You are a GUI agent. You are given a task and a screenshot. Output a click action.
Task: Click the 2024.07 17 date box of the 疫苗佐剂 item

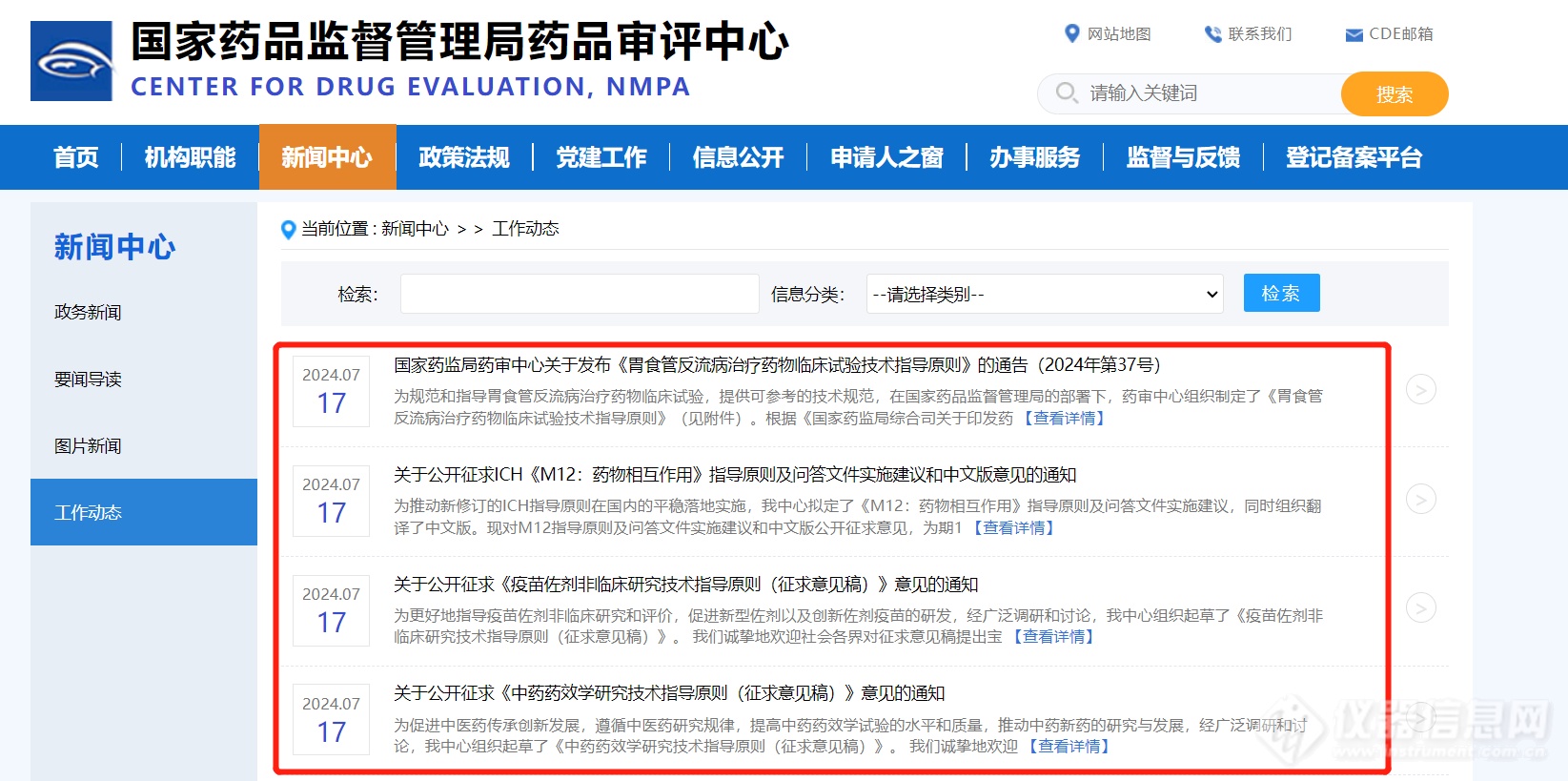coord(331,610)
